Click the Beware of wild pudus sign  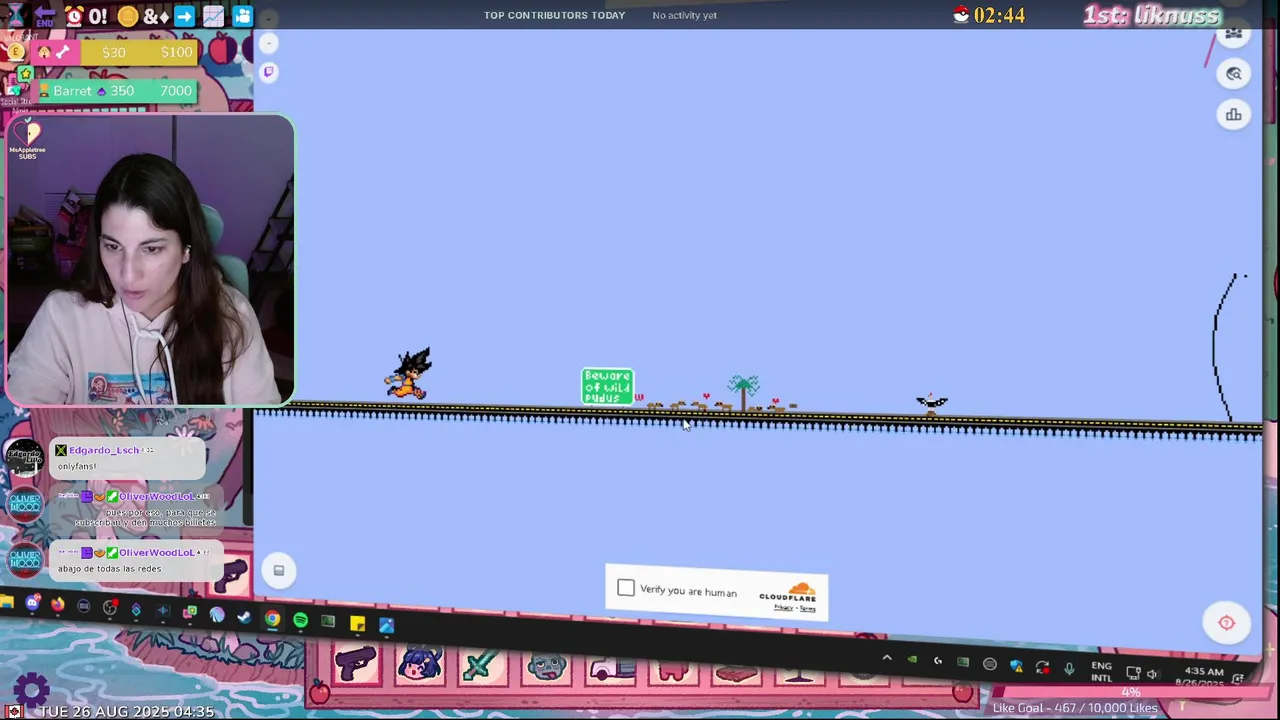point(607,386)
